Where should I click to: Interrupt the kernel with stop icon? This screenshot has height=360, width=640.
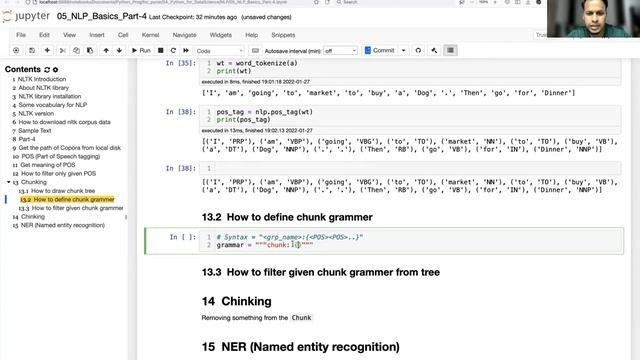tap(161, 51)
